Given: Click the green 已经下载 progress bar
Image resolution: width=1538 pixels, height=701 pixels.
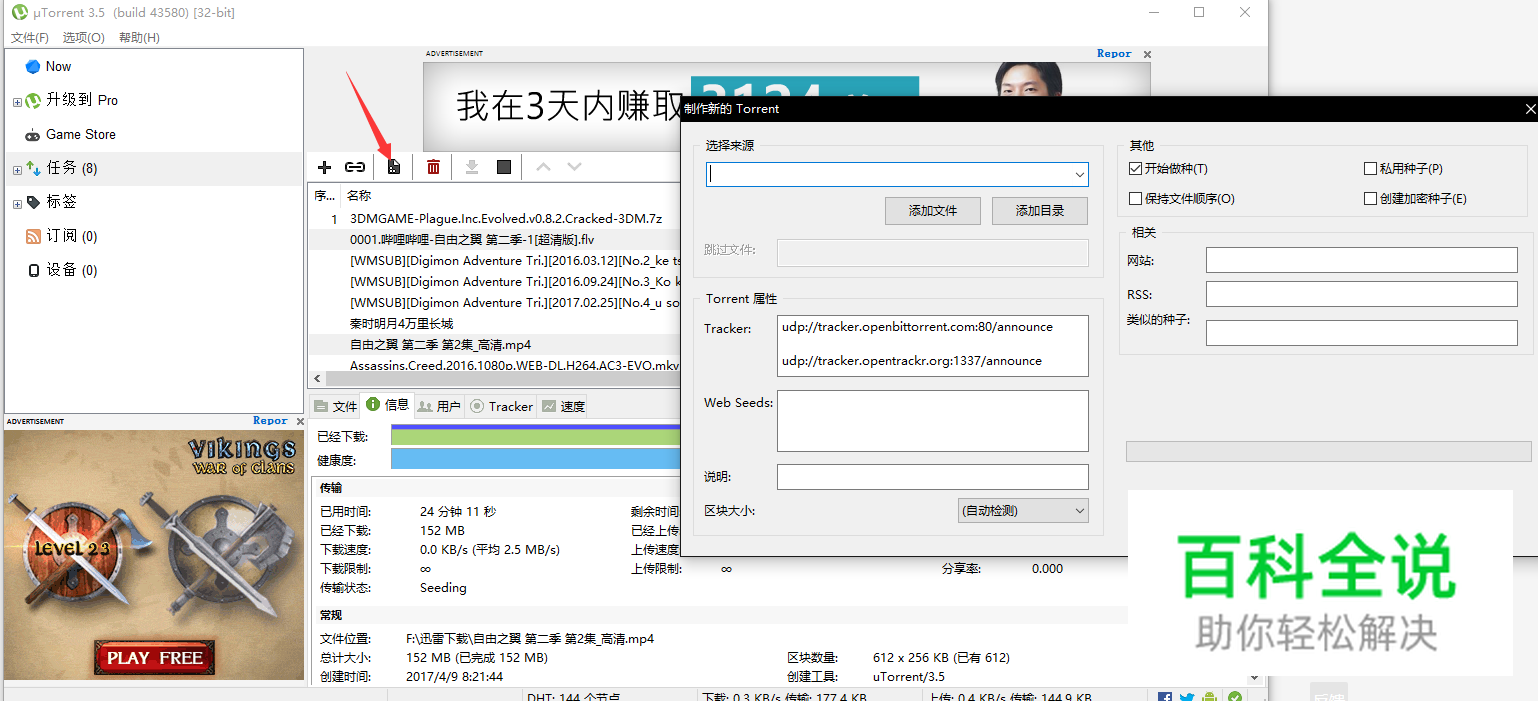Looking at the screenshot, I should point(535,436).
